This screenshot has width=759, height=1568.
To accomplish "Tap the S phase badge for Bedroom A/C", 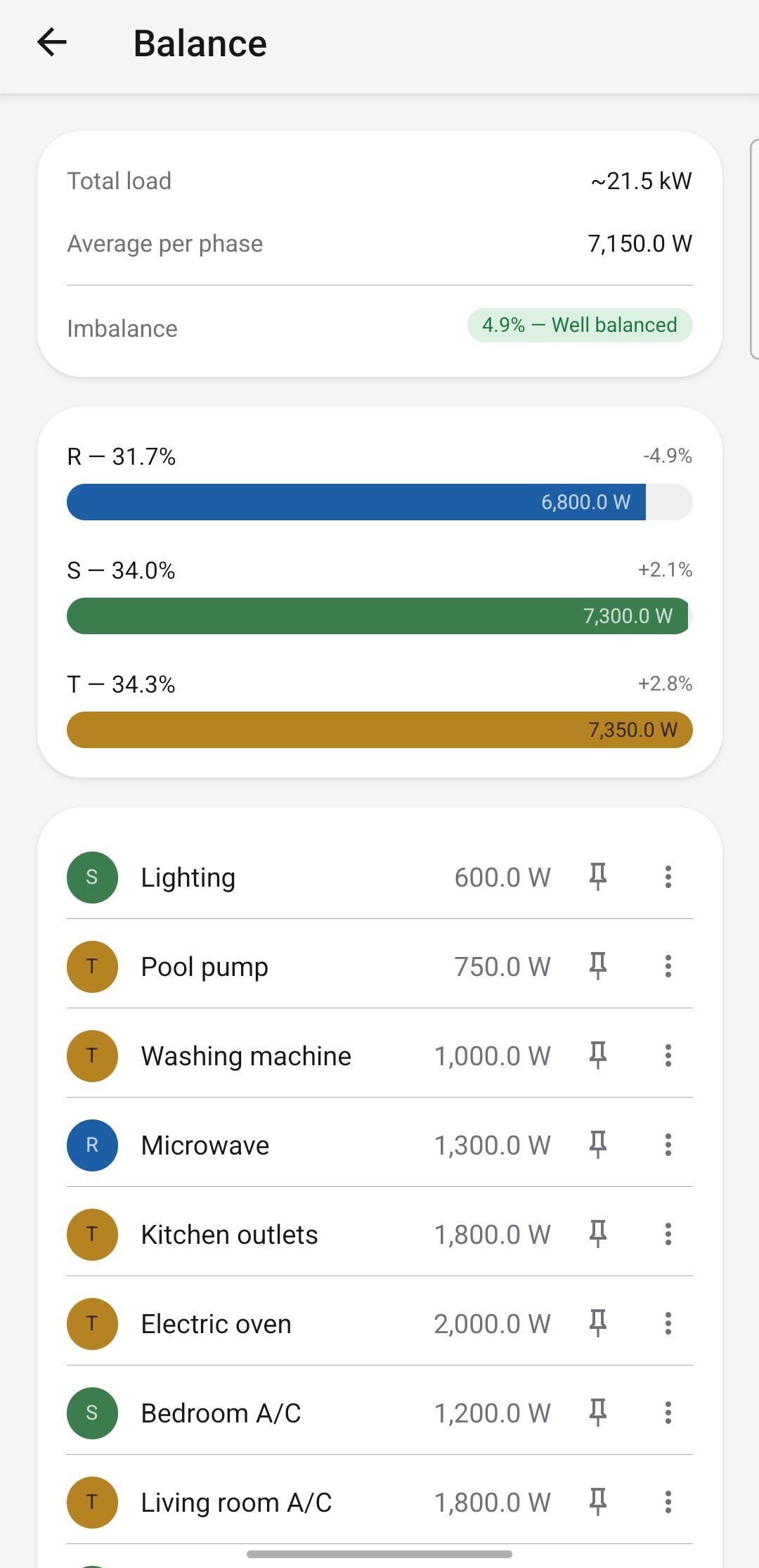I will (92, 1413).
